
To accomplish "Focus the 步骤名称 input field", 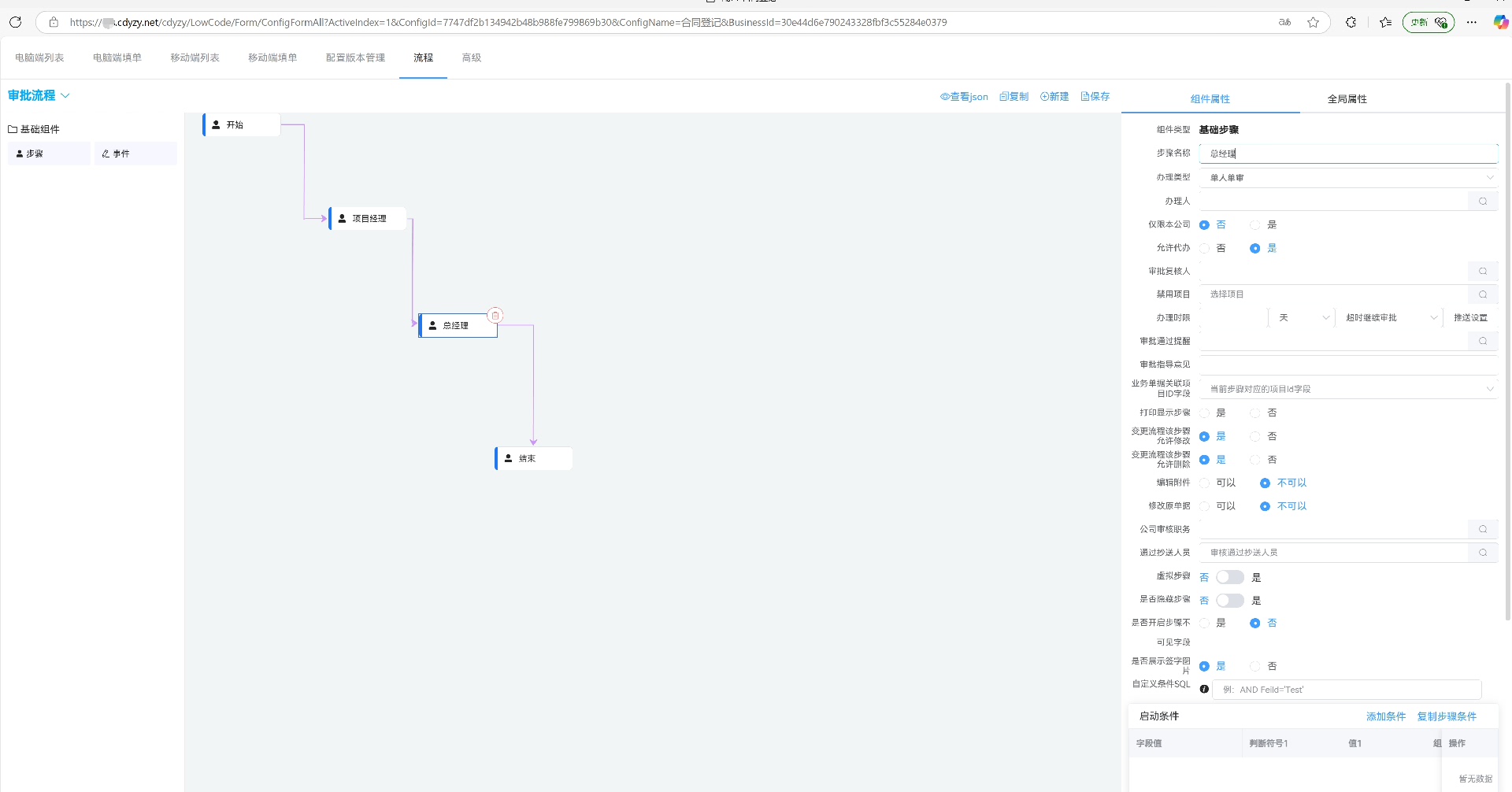I will click(x=1347, y=154).
